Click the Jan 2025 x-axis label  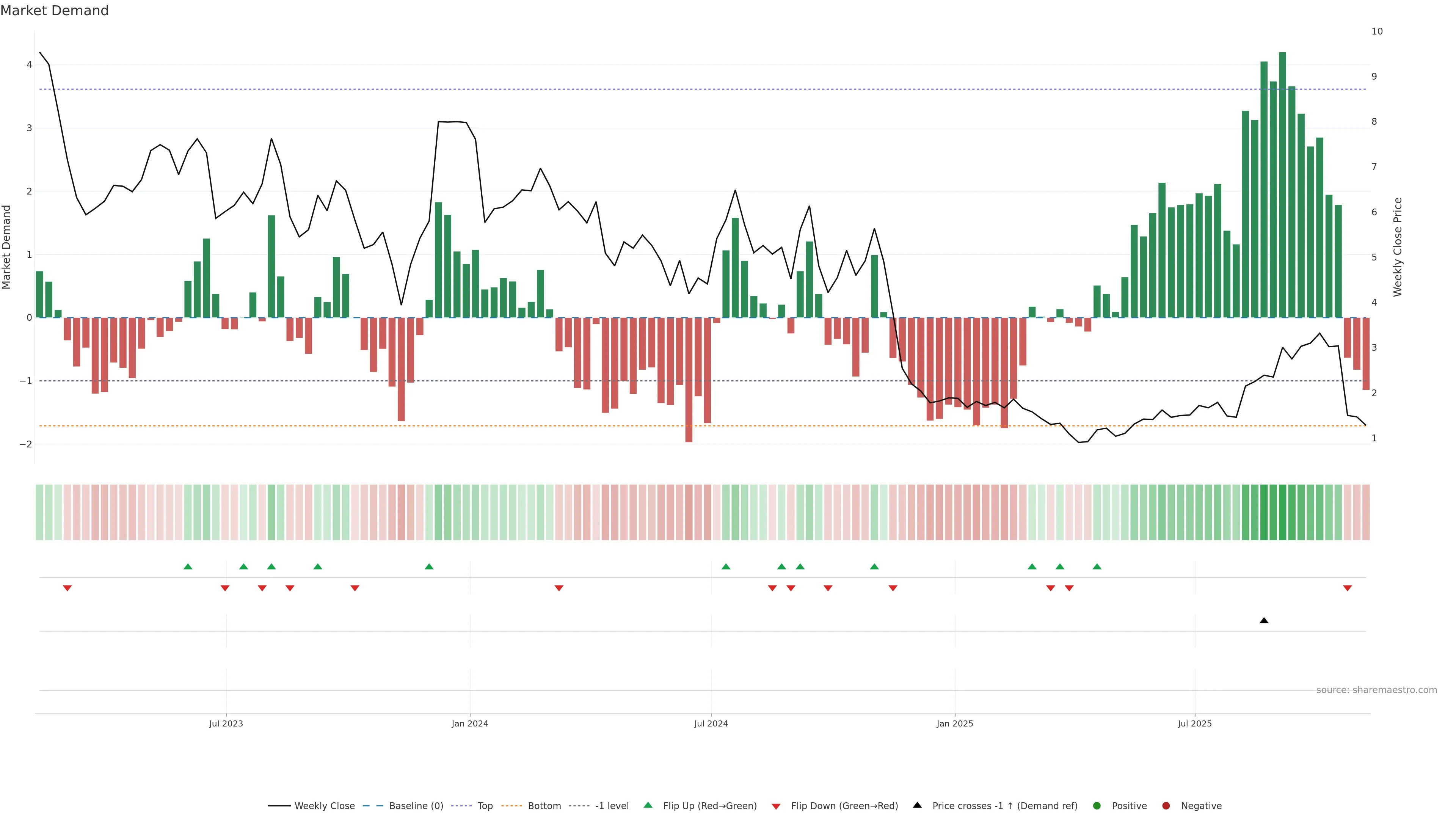pos(955,723)
